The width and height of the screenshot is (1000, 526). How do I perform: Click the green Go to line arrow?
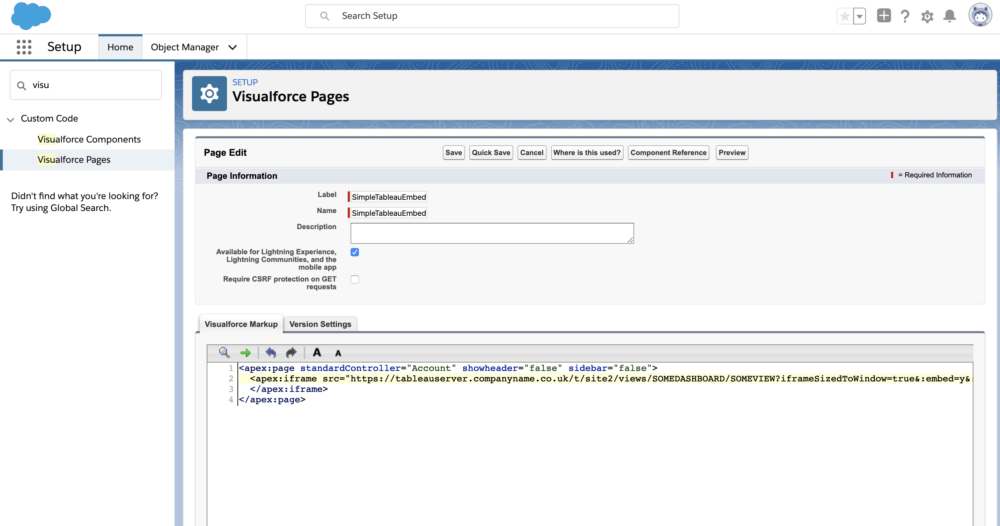click(x=245, y=352)
